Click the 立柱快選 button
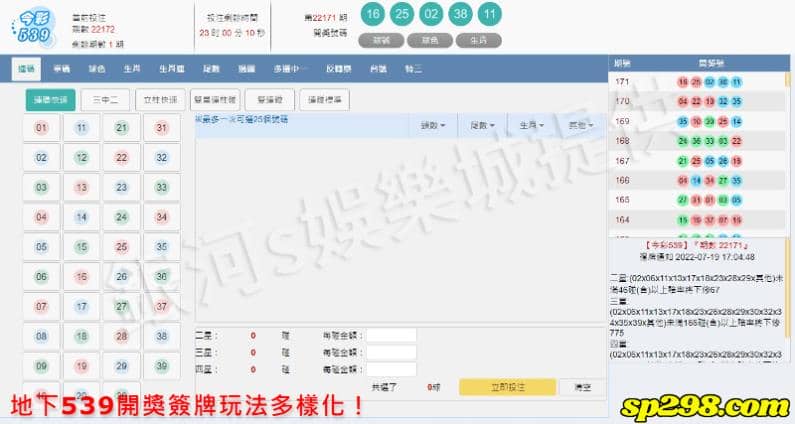Image resolution: width=795 pixels, height=424 pixels. click(x=160, y=100)
